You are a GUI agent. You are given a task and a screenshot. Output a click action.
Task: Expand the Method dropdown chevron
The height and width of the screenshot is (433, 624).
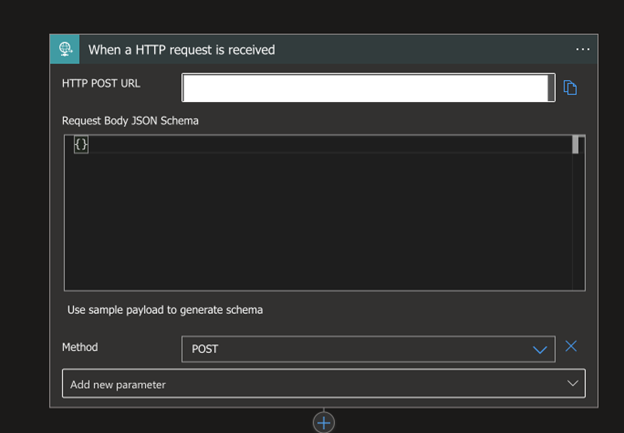pyautogui.click(x=541, y=349)
